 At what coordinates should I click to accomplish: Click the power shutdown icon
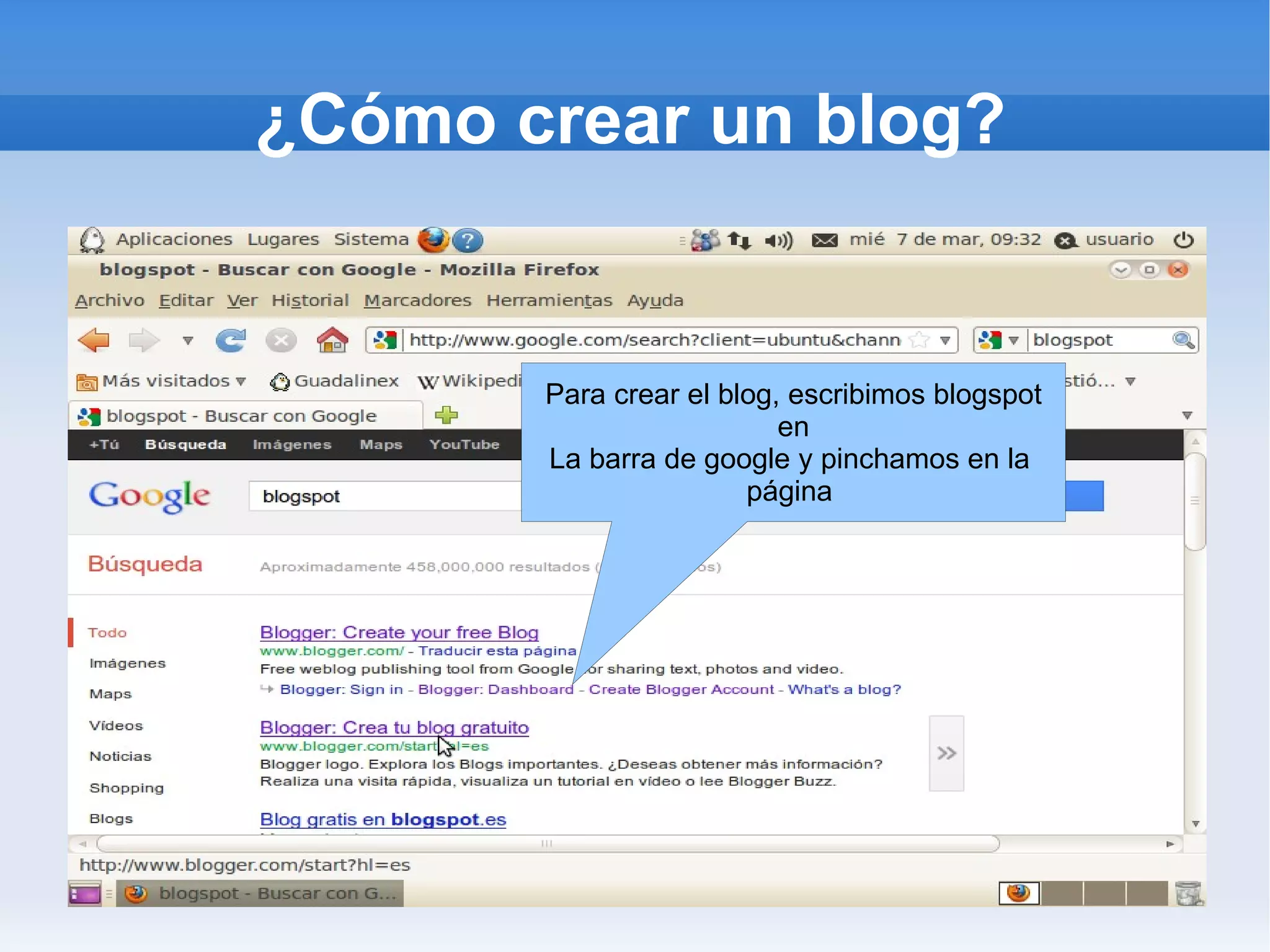click(1183, 240)
